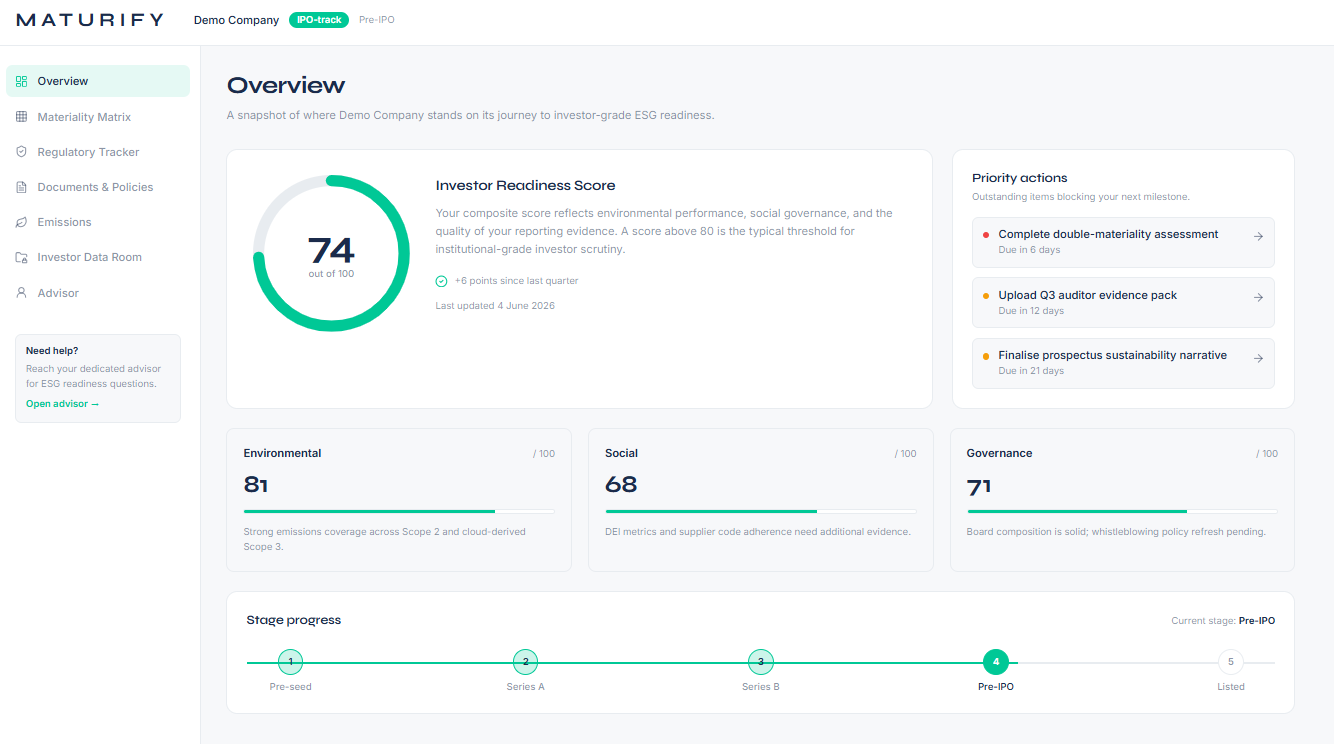Image resolution: width=1334 pixels, height=744 pixels.
Task: Open the Investor Data Room
Action: 98,257
